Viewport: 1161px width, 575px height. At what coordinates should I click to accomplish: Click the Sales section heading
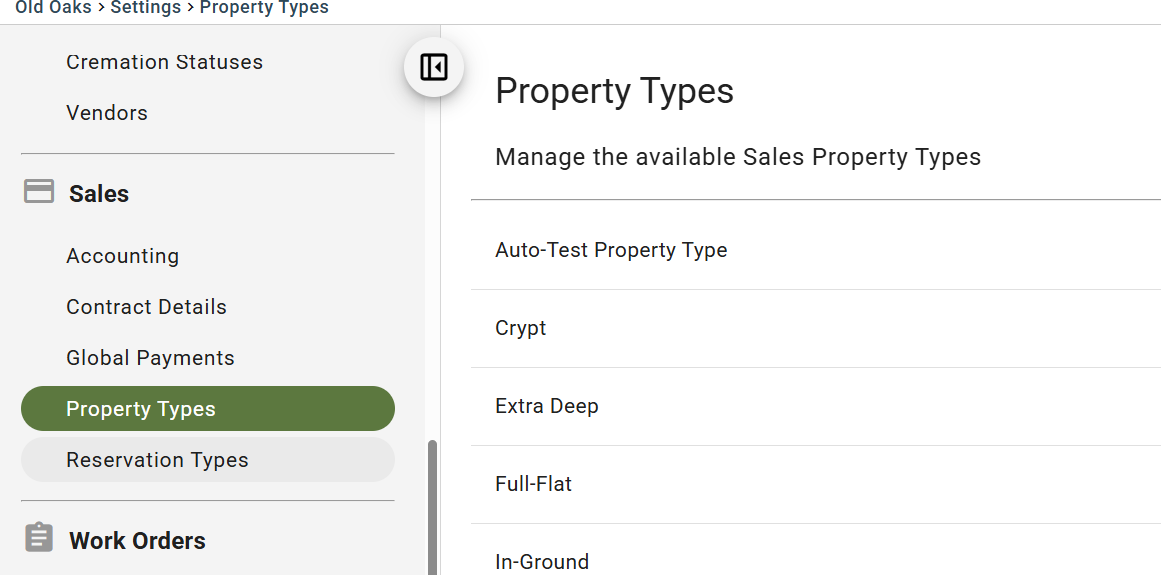pos(99,194)
